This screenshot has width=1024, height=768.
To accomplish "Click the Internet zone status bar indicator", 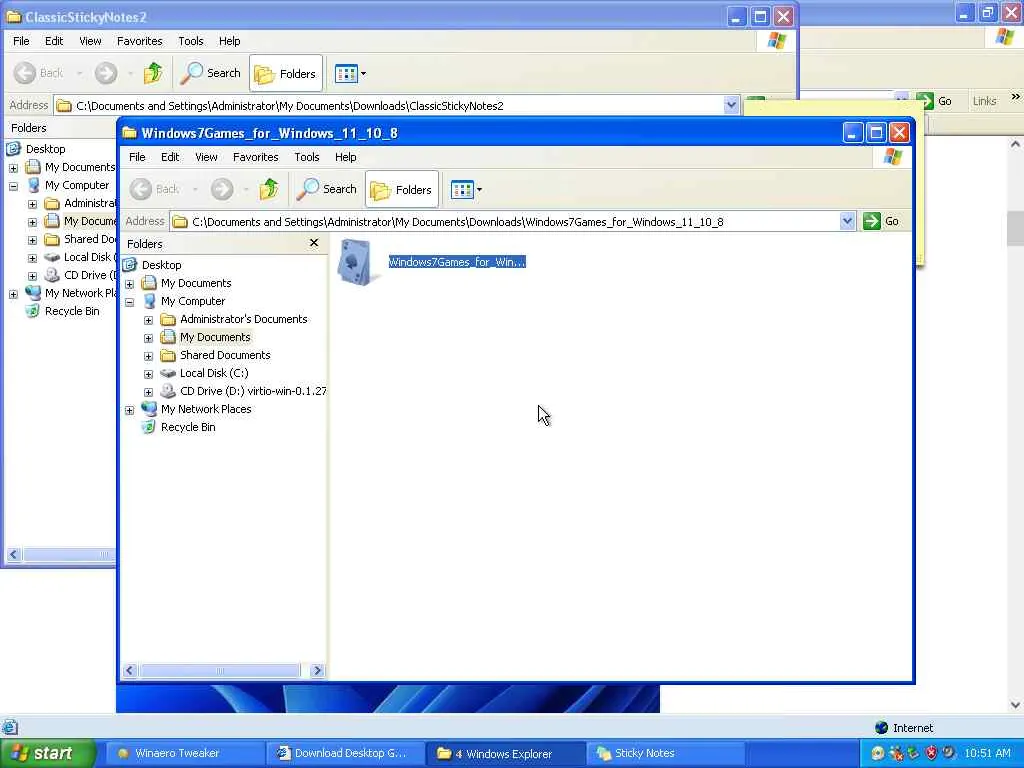I will pyautogui.click(x=904, y=728).
